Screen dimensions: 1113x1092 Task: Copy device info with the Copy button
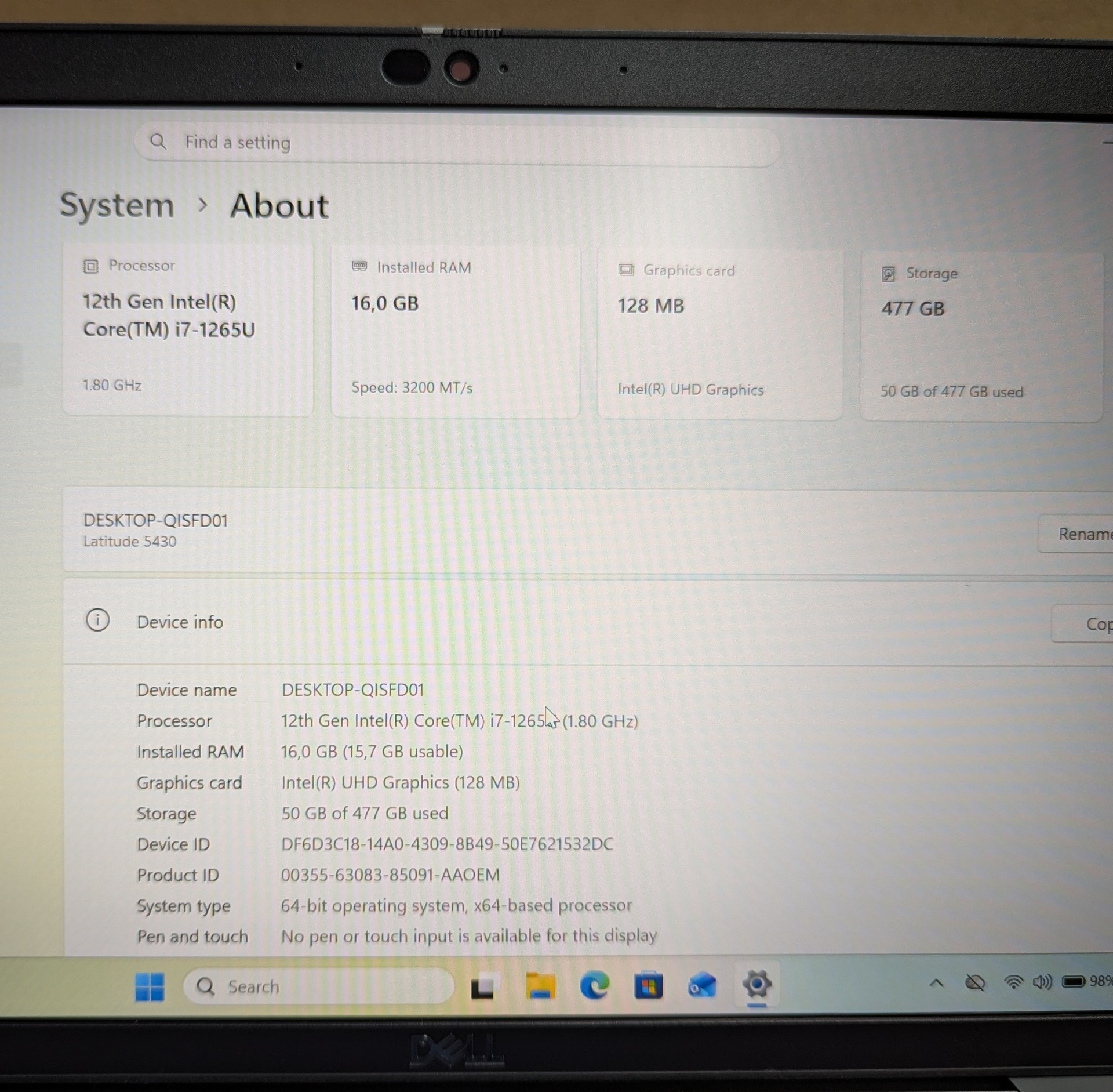1083,623
